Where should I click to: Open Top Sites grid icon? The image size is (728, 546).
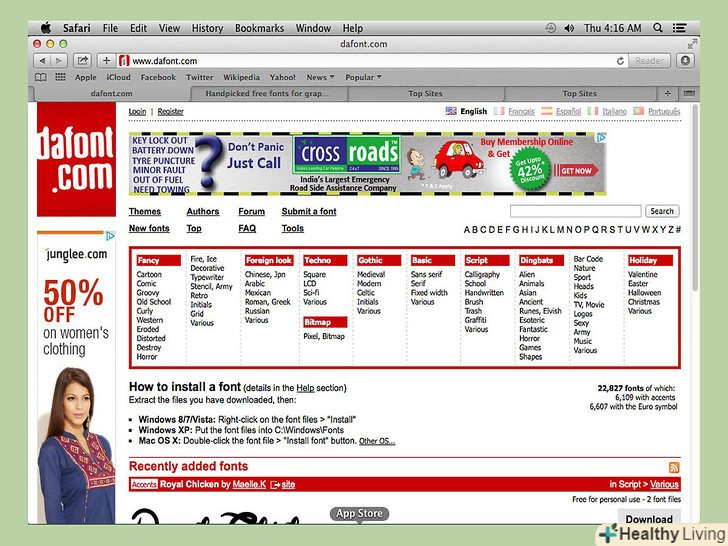coord(60,77)
